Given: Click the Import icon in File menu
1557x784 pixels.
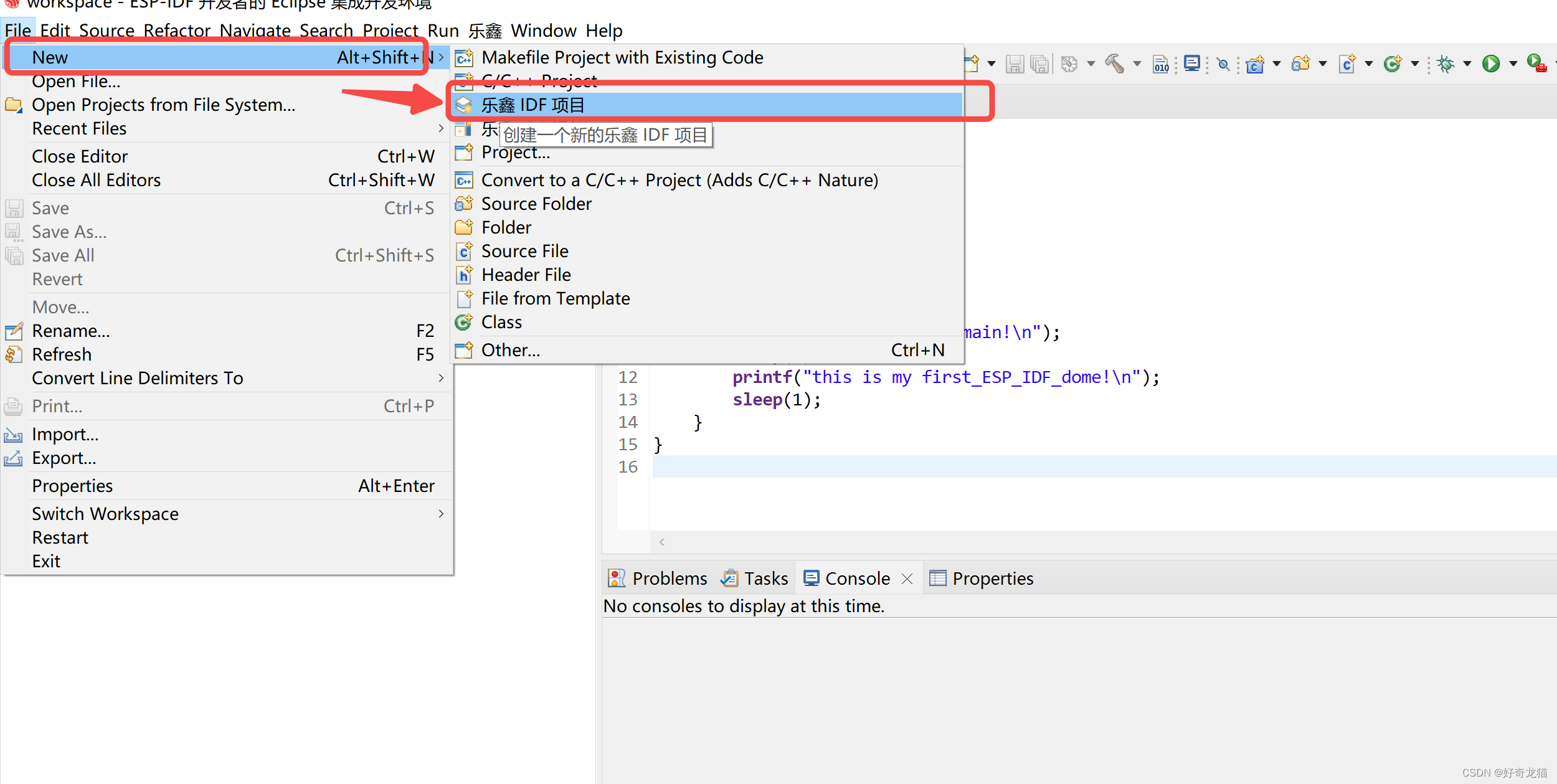Looking at the screenshot, I should 14,434.
